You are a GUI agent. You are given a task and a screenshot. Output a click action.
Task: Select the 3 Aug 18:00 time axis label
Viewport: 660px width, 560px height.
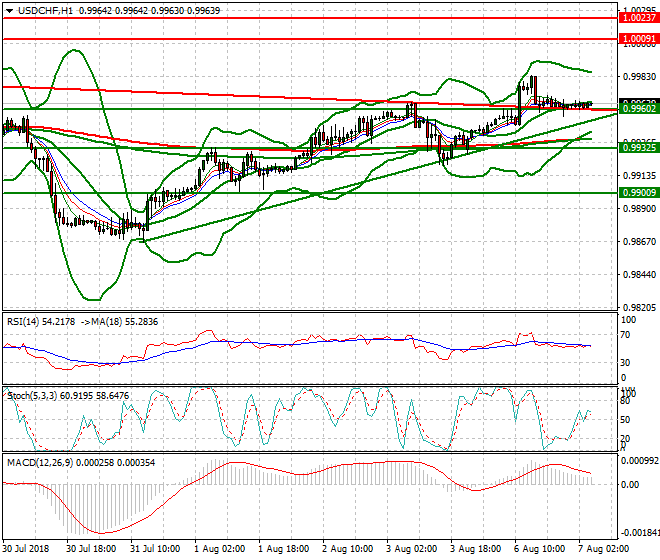tap(475, 549)
